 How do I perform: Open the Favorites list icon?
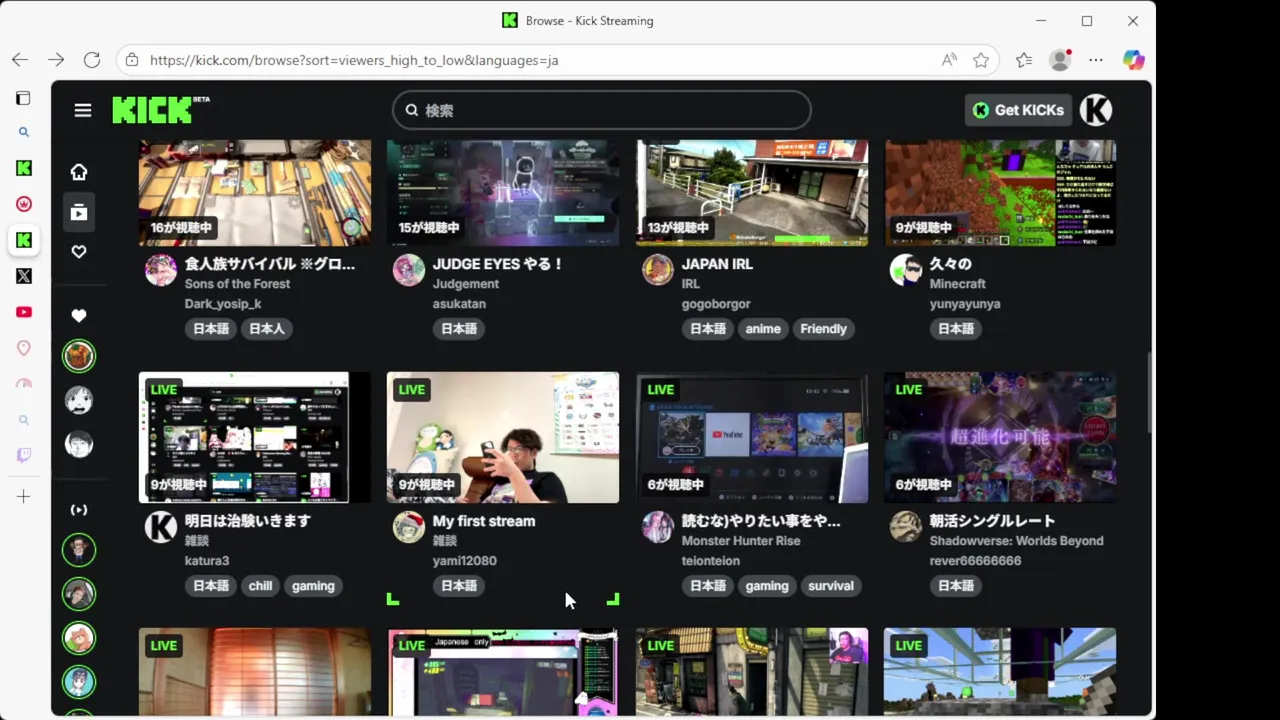(1024, 60)
